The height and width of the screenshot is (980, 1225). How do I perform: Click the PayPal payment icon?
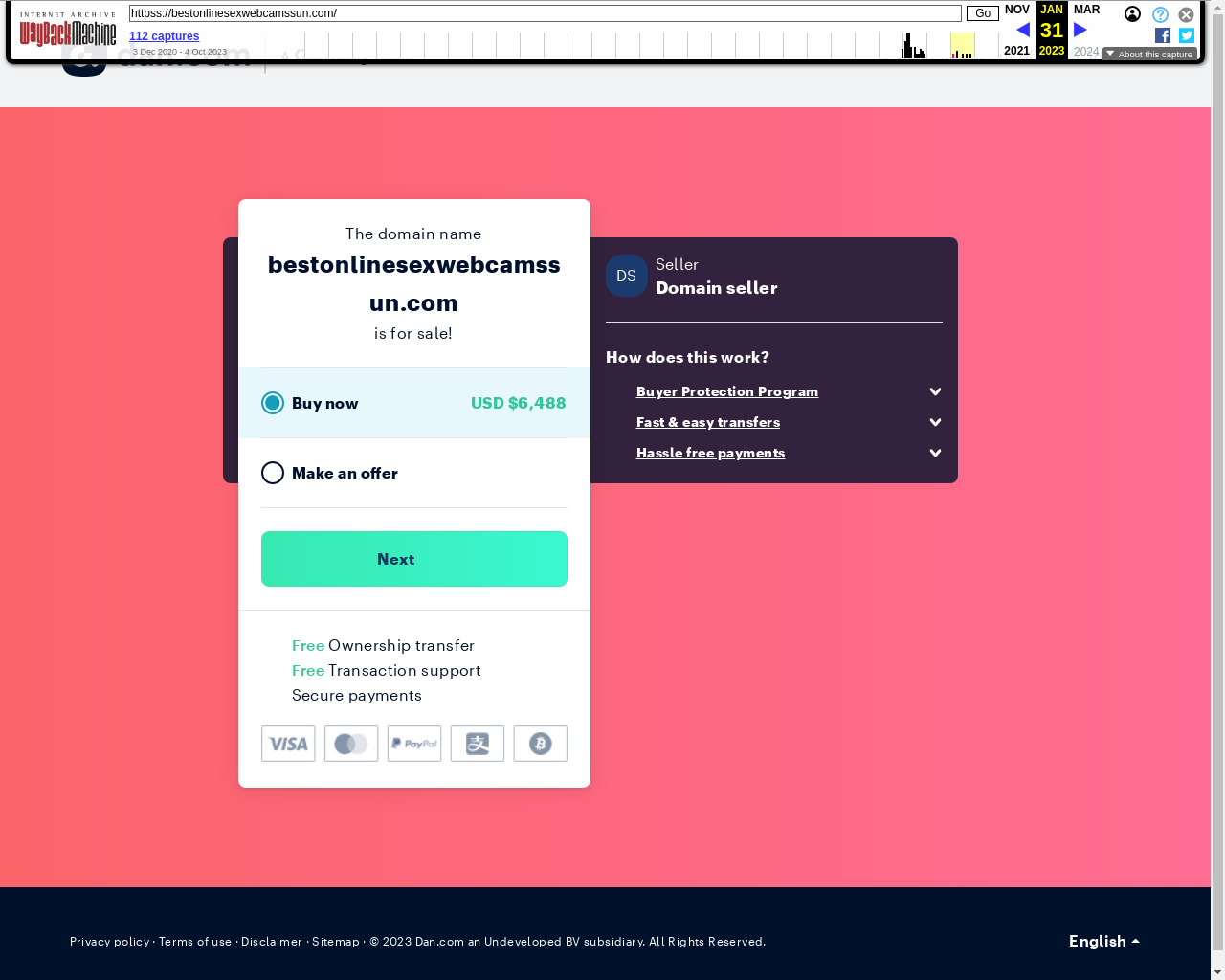(414, 744)
